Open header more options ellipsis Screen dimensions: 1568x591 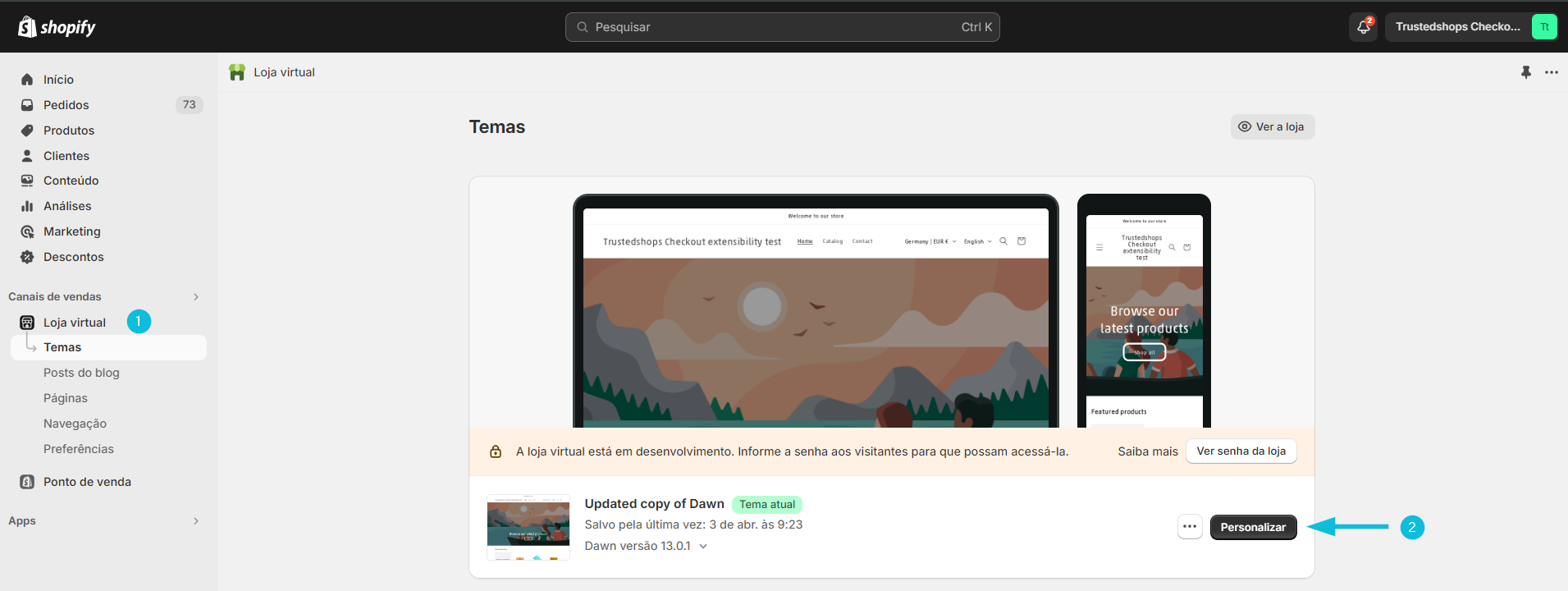[1552, 72]
